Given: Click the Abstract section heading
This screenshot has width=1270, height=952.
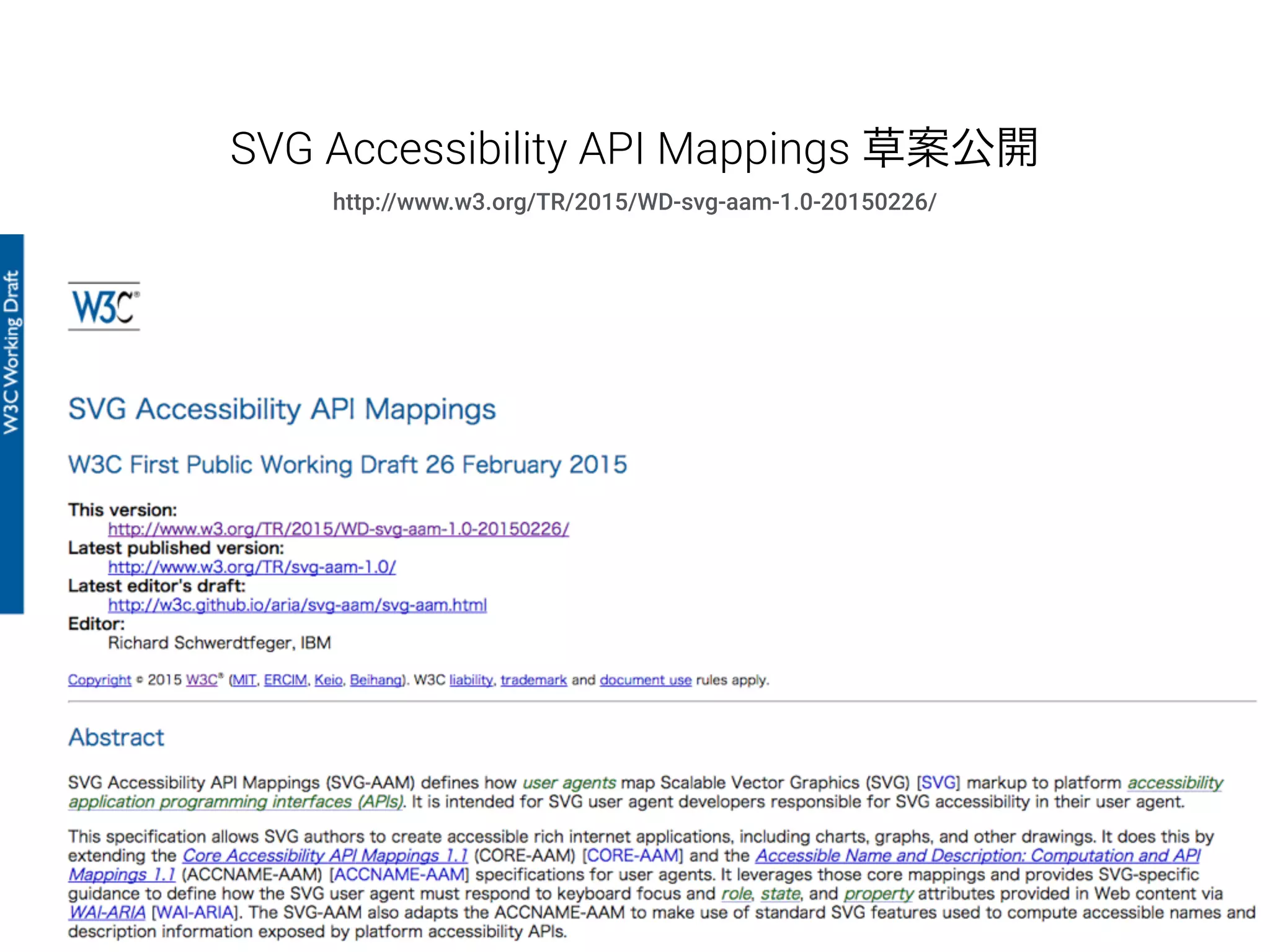Looking at the screenshot, I should 117,738.
